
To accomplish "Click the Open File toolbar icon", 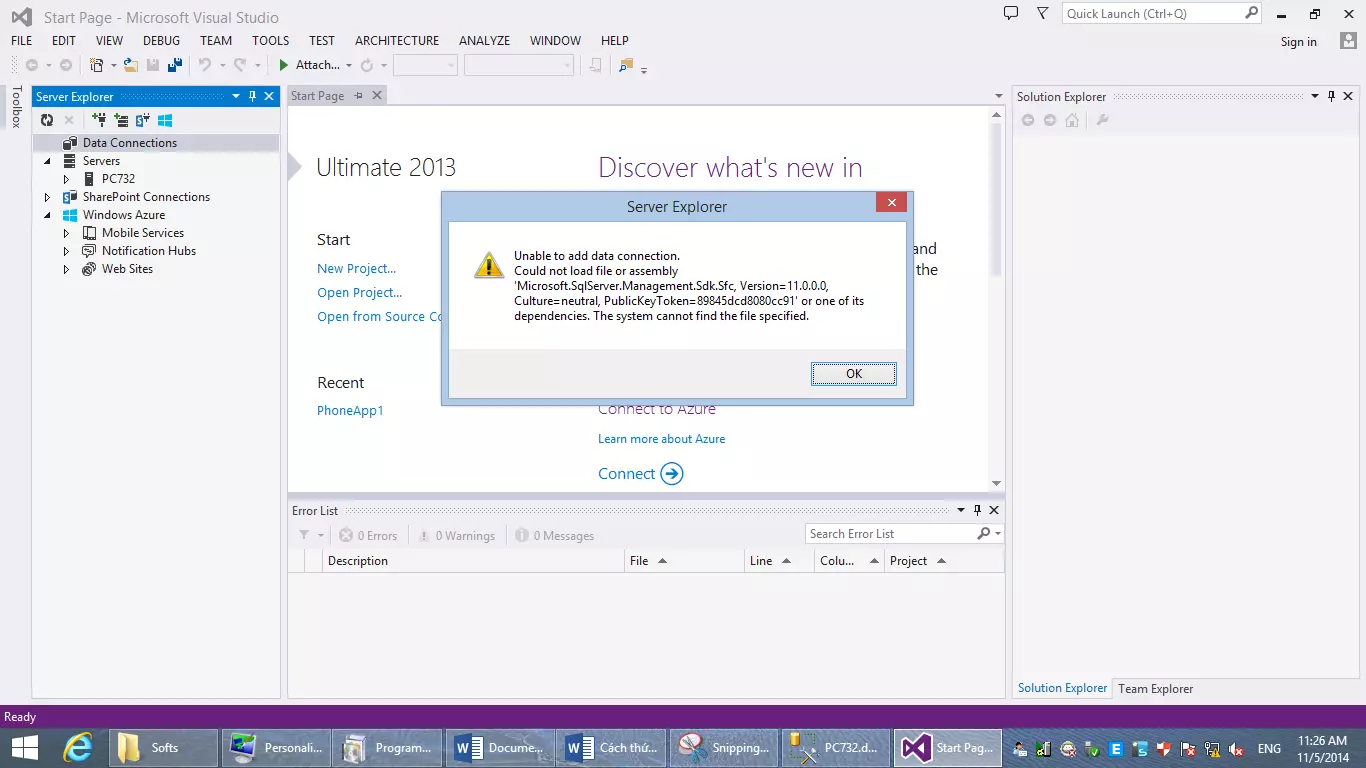I will point(131,65).
